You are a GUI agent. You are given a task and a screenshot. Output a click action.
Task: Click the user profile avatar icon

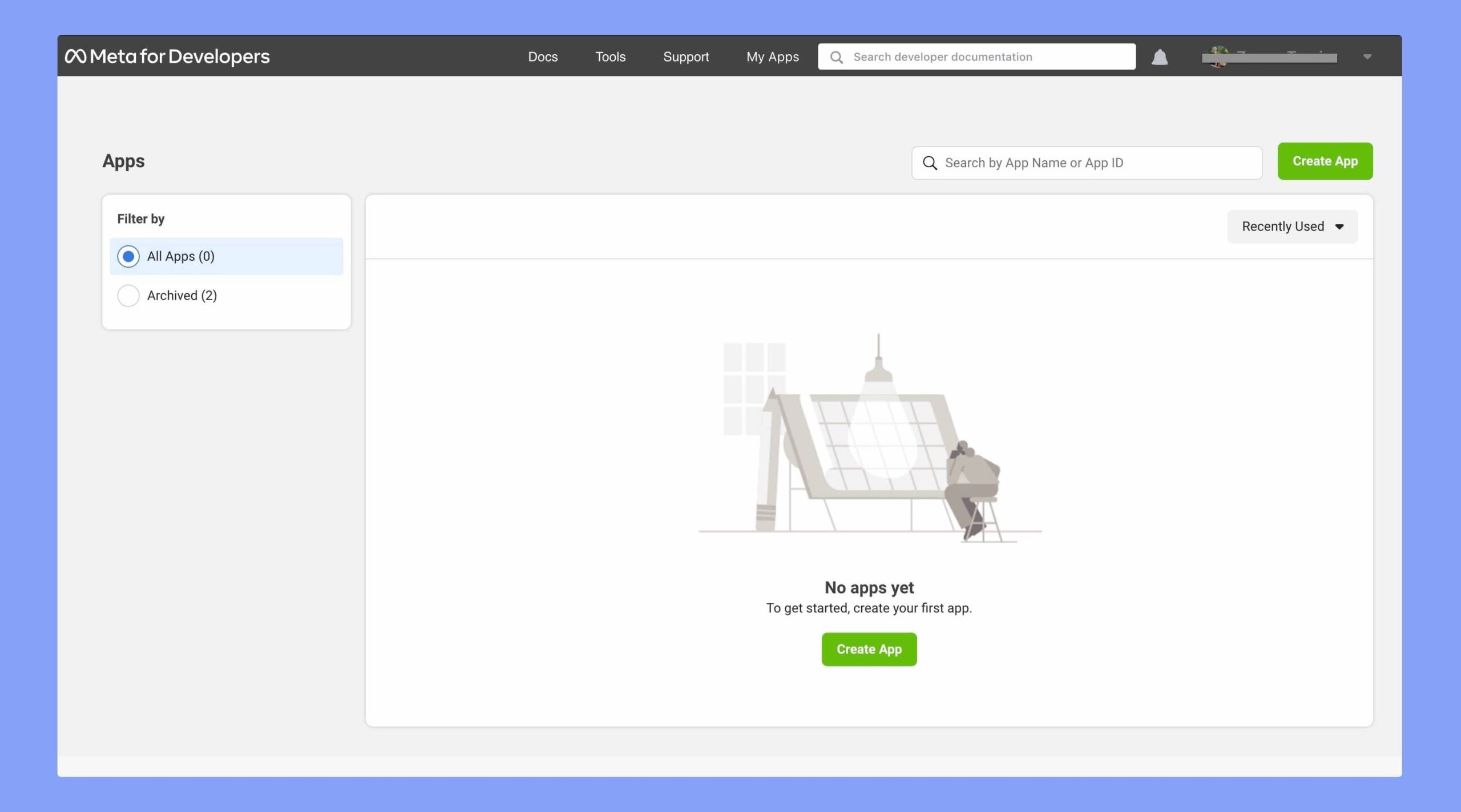pos(1216,56)
